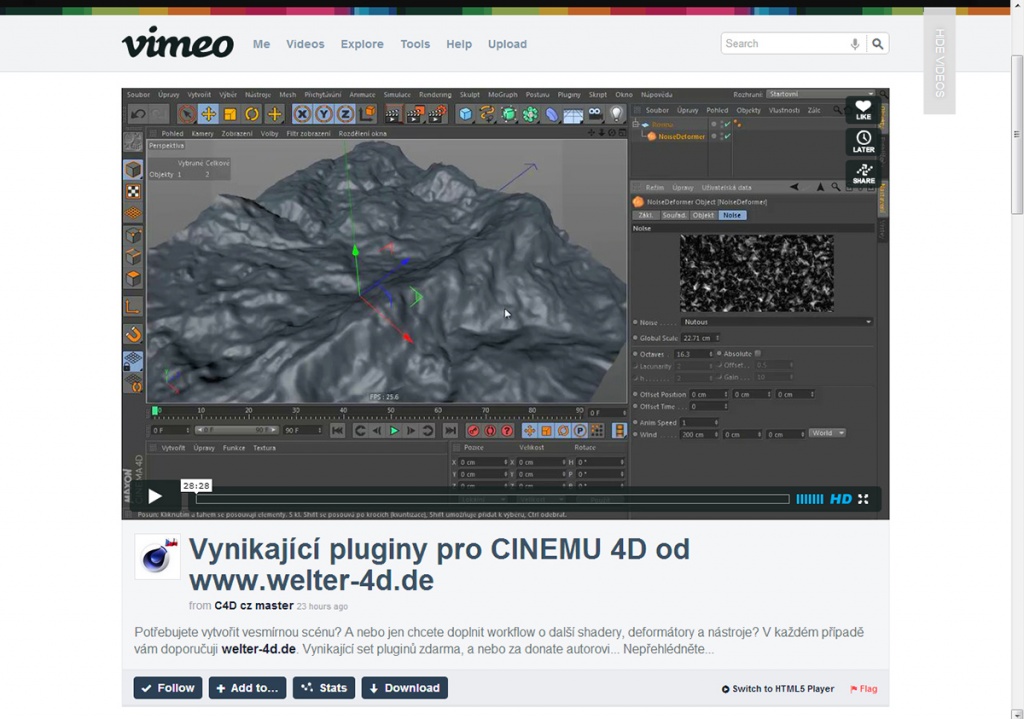The width and height of the screenshot is (1024, 719).
Task: Toggle NoiseDeformer visibility dot
Action: click(714, 136)
